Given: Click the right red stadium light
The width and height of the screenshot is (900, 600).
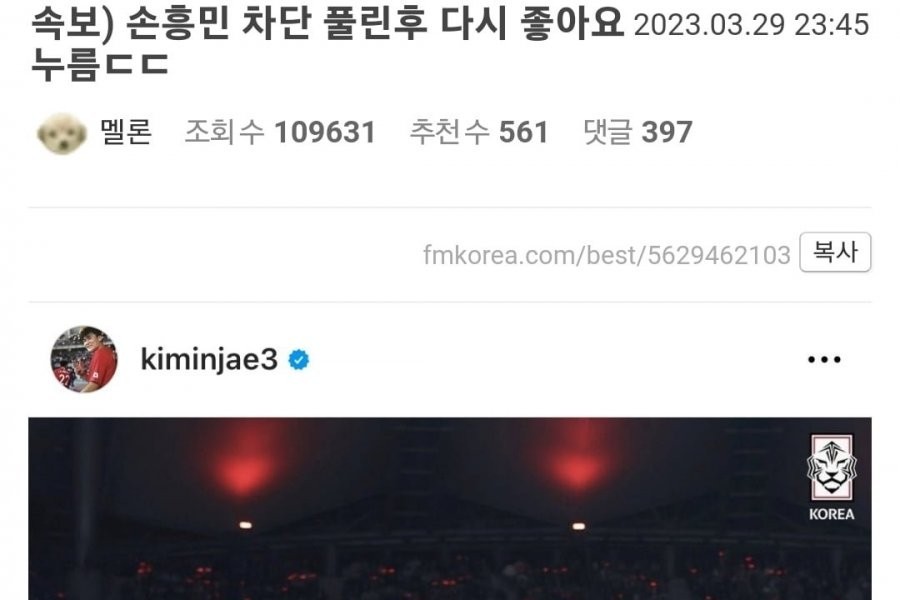Looking at the screenshot, I should pos(578,464).
